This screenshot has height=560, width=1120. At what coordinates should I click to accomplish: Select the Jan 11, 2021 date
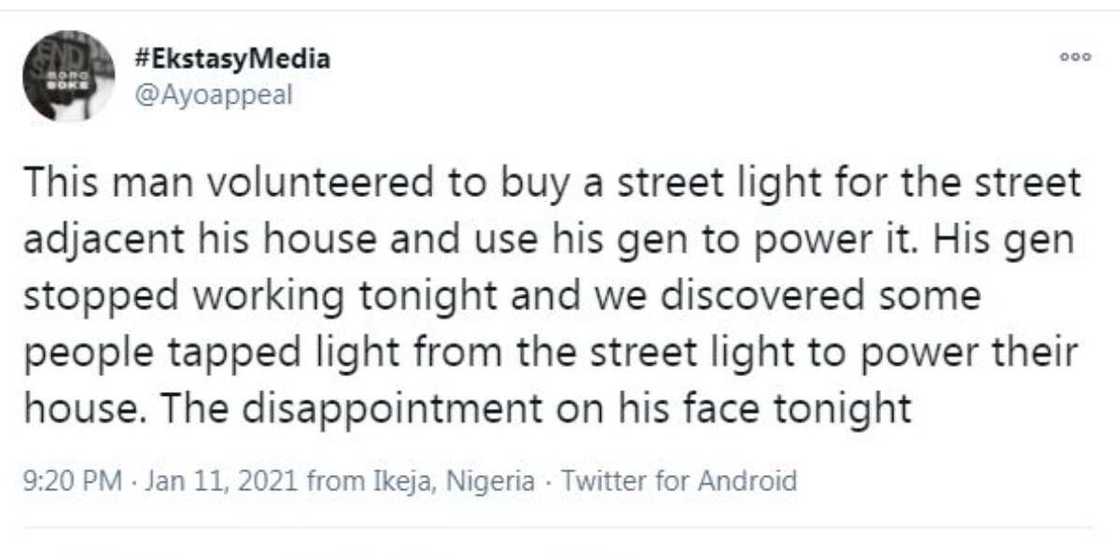pos(221,481)
